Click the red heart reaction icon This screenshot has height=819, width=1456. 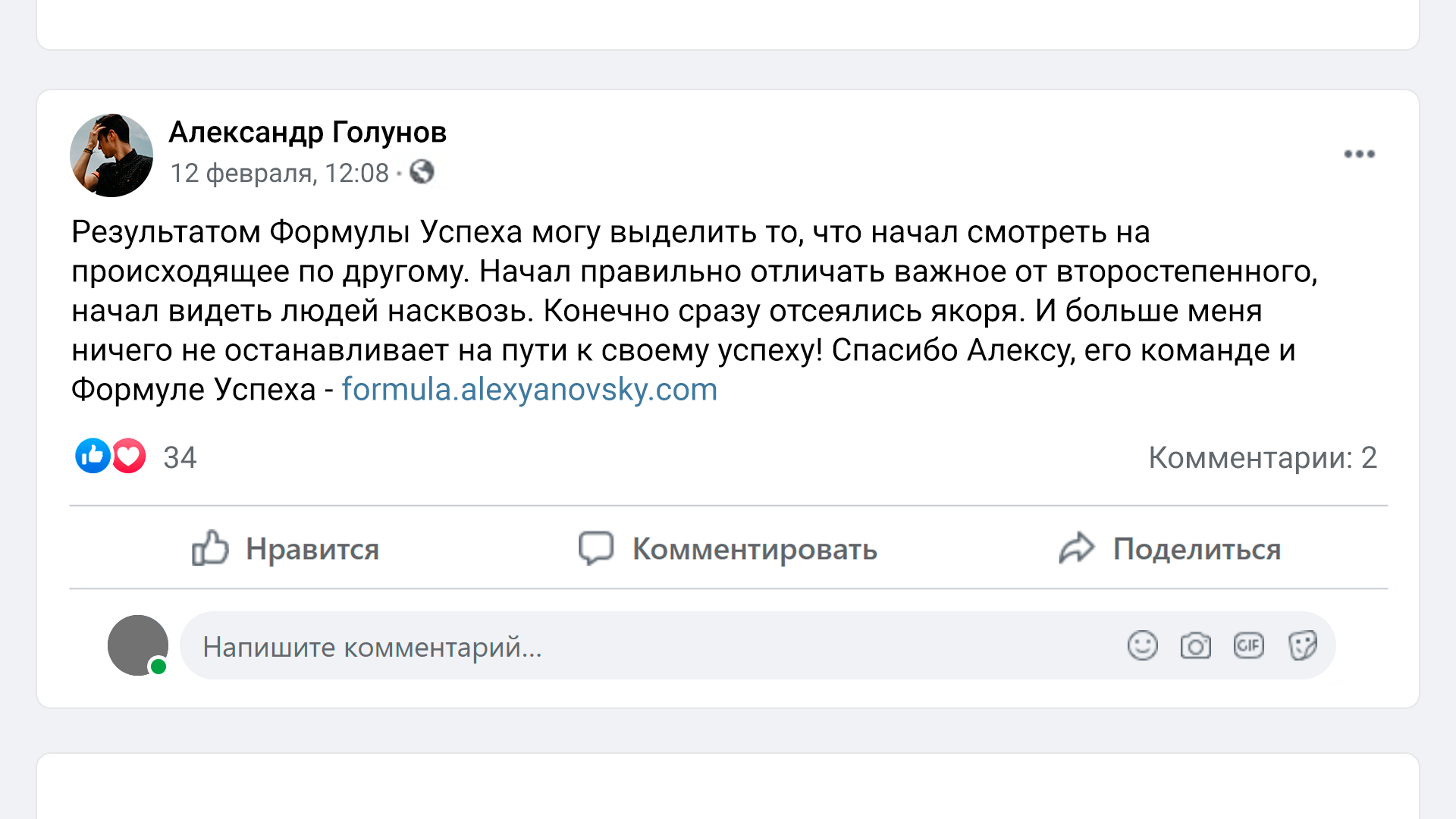(x=130, y=457)
